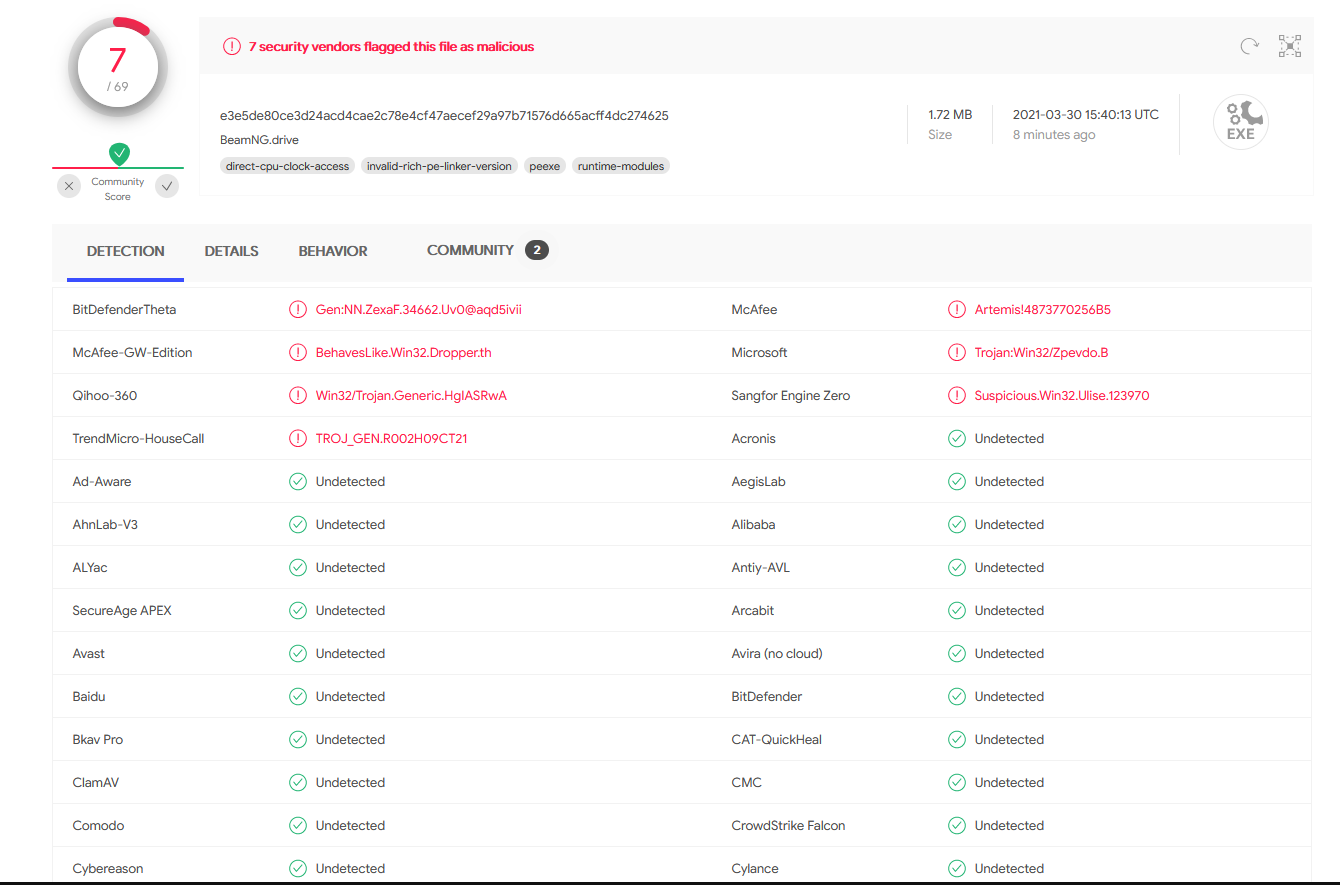Image resolution: width=1340 pixels, height=885 pixels.
Task: Click the Arcabit vendor name
Action: point(753,611)
